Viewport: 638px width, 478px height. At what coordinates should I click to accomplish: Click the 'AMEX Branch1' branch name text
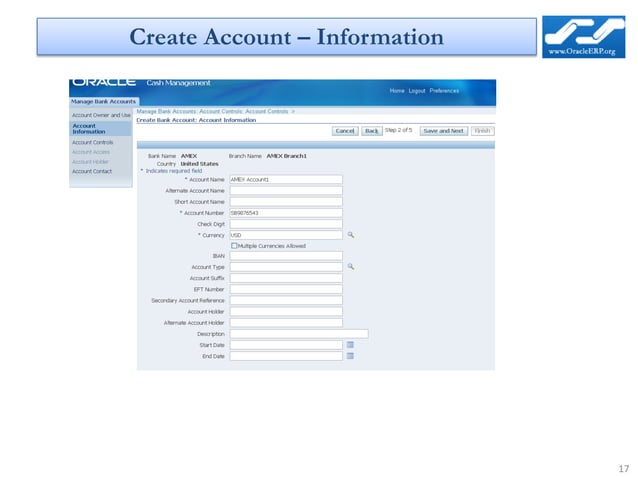click(x=286, y=156)
